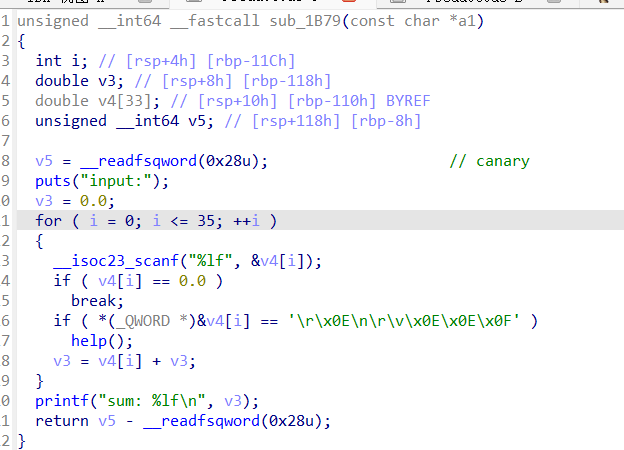Click the help() function call

pos(95,341)
